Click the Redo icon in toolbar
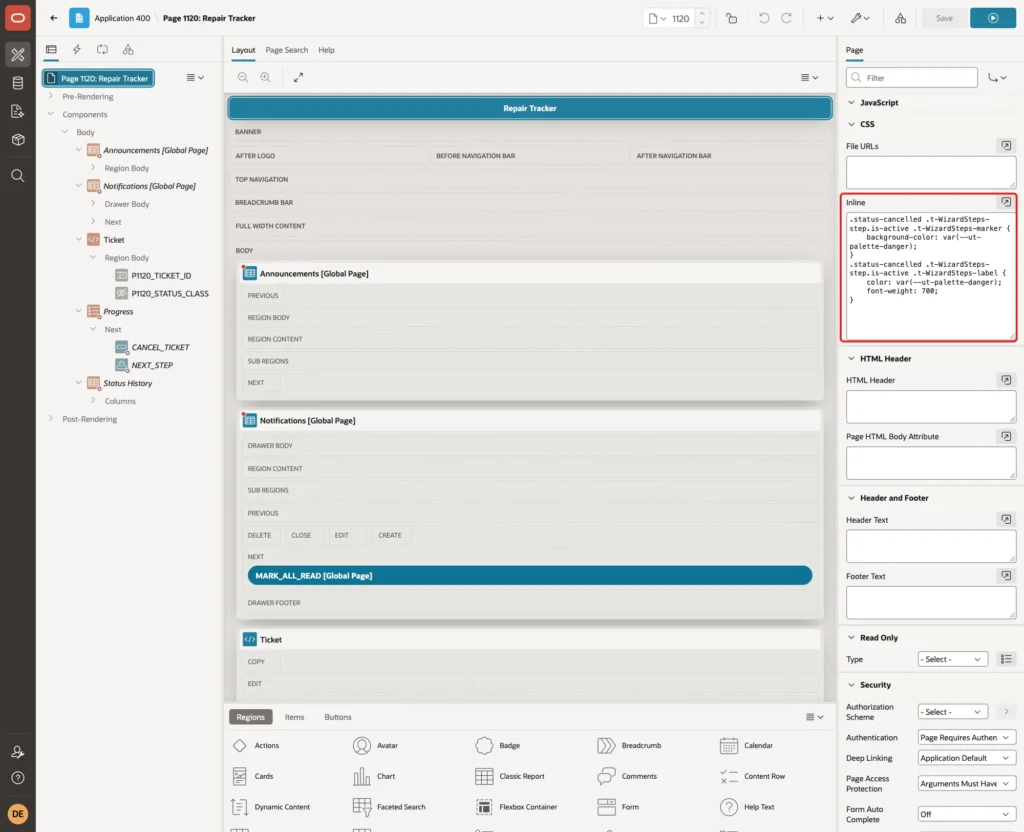 (786, 18)
